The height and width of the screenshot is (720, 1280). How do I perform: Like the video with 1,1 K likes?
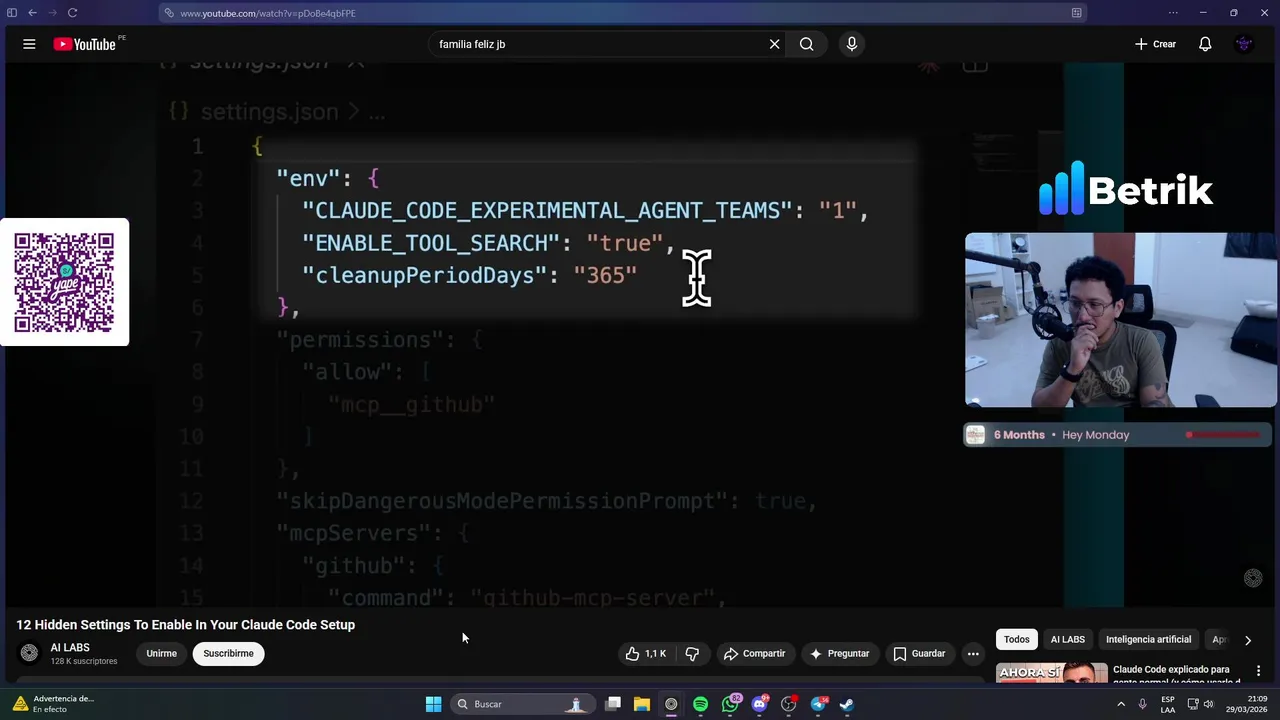[x=646, y=653]
